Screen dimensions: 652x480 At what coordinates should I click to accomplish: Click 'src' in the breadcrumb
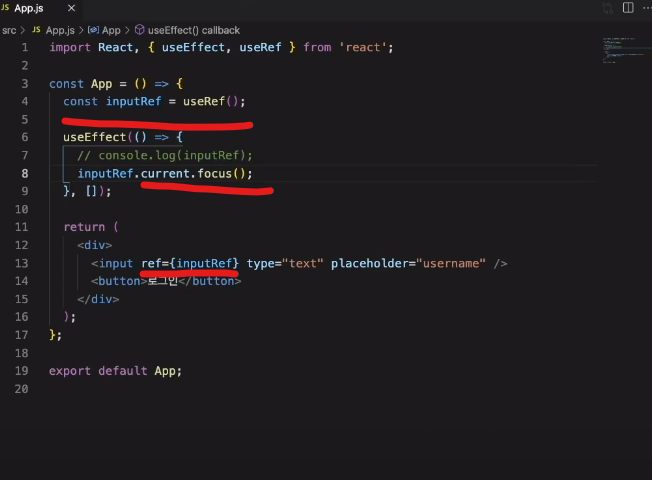pos(9,30)
